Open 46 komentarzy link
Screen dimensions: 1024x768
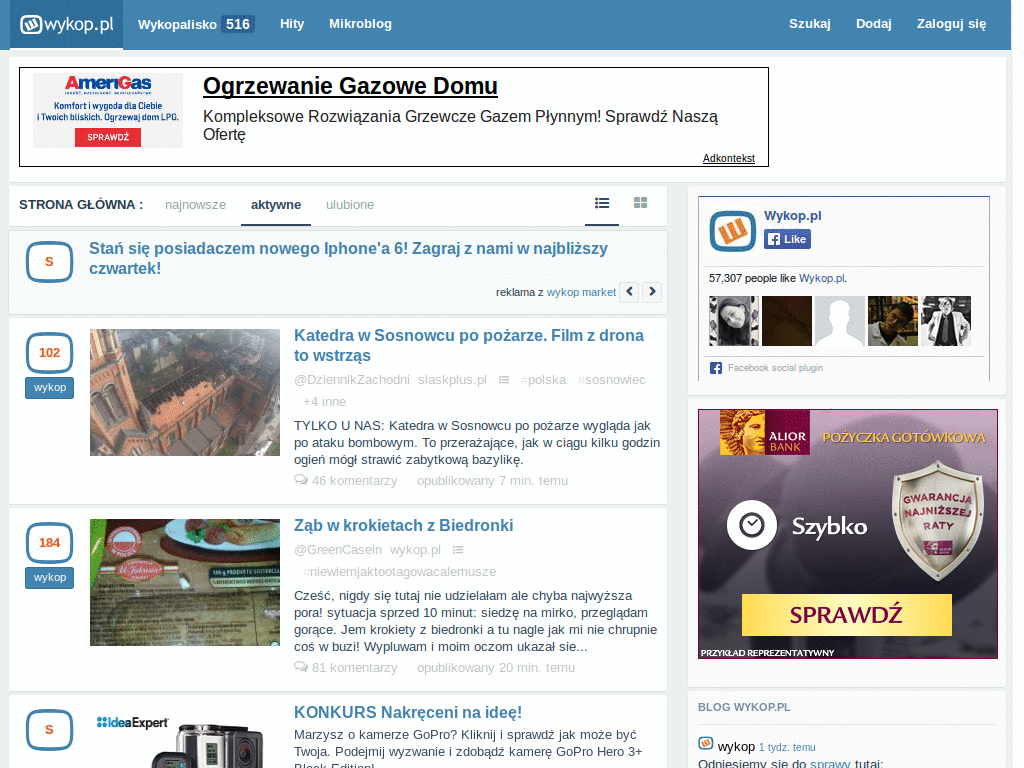[x=355, y=481]
